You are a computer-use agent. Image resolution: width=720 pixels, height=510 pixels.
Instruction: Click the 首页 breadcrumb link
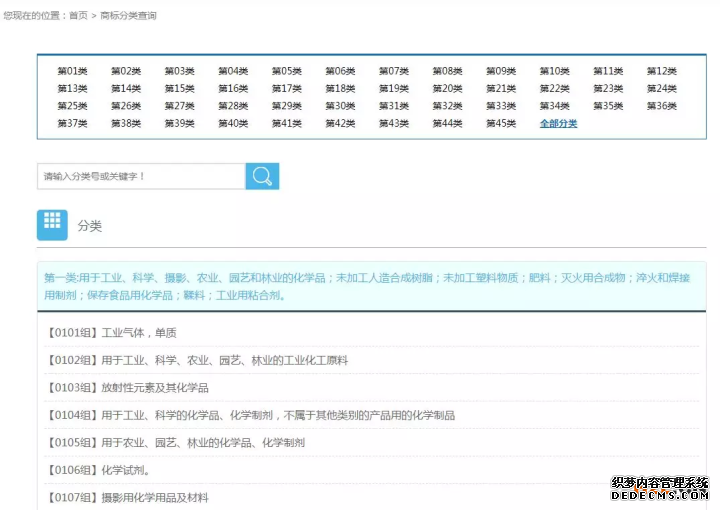tap(78, 16)
